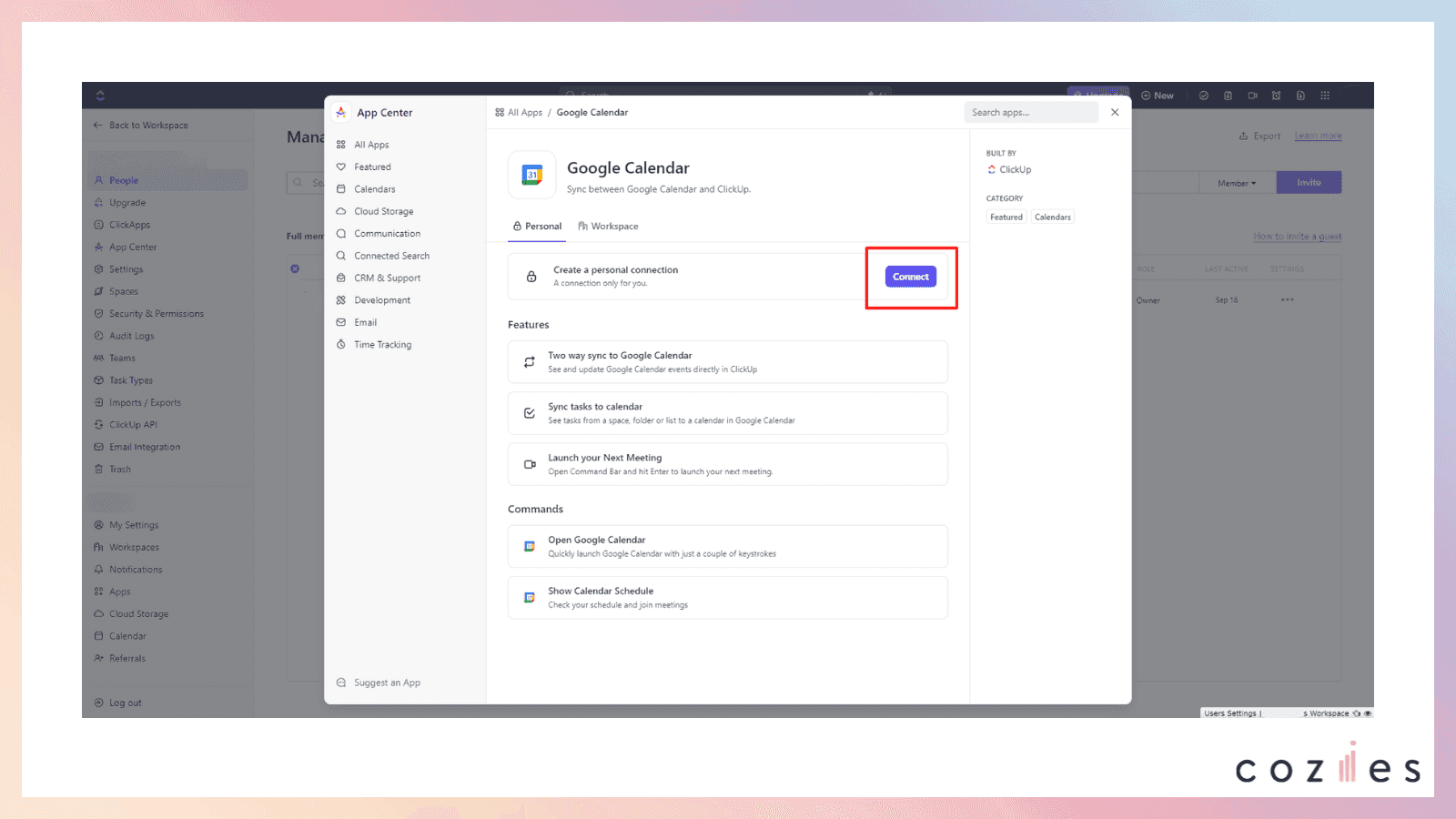Click the sync arrows icon for two-way sync
Image resolution: width=1456 pixels, height=819 pixels.
530,362
